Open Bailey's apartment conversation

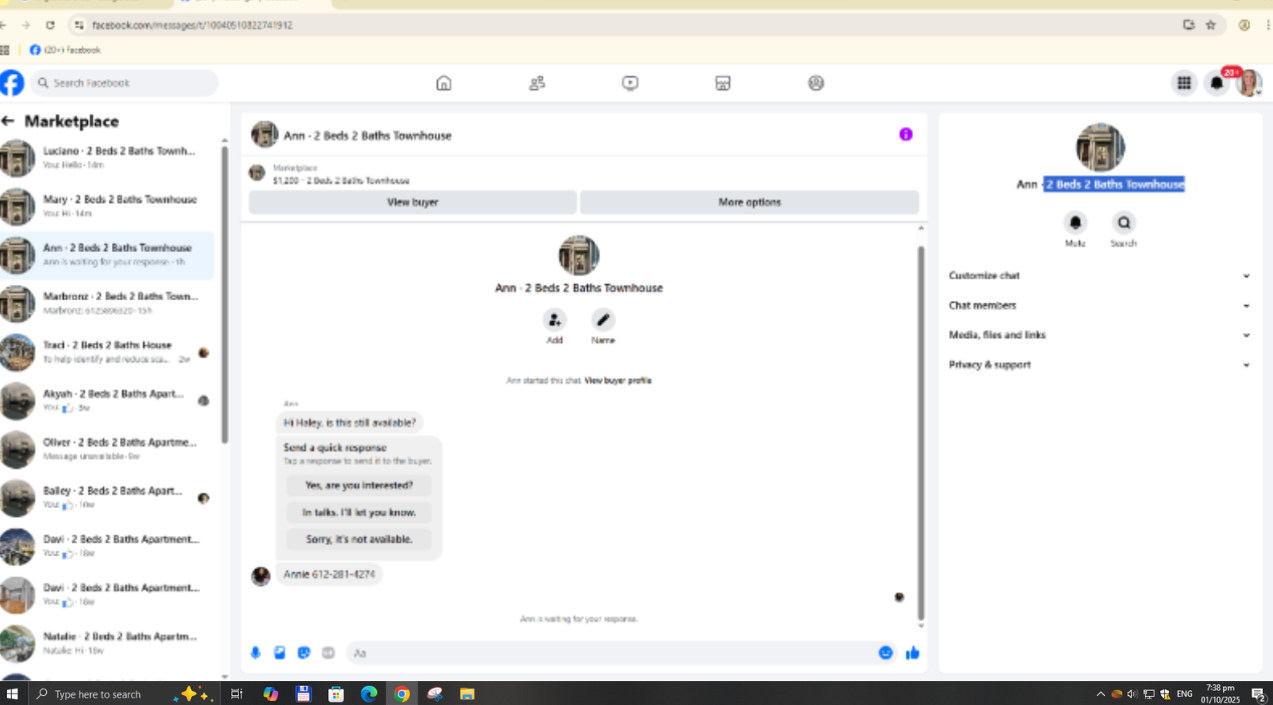107,498
